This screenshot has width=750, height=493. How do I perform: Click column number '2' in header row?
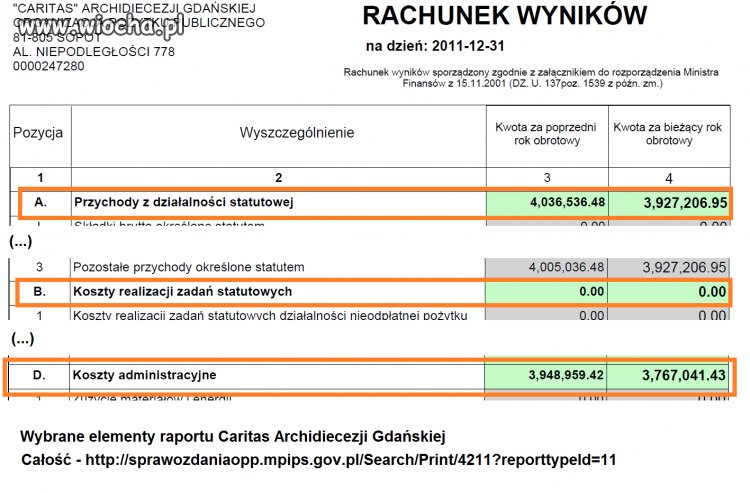(278, 178)
